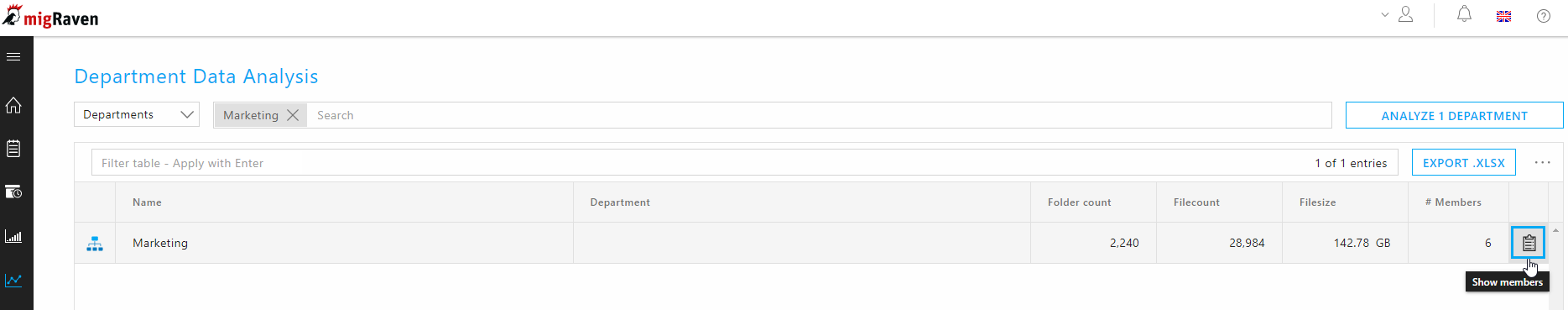Open the hamburger menu in sidebar
Screen dimensions: 1568x310
pyautogui.click(x=13, y=56)
